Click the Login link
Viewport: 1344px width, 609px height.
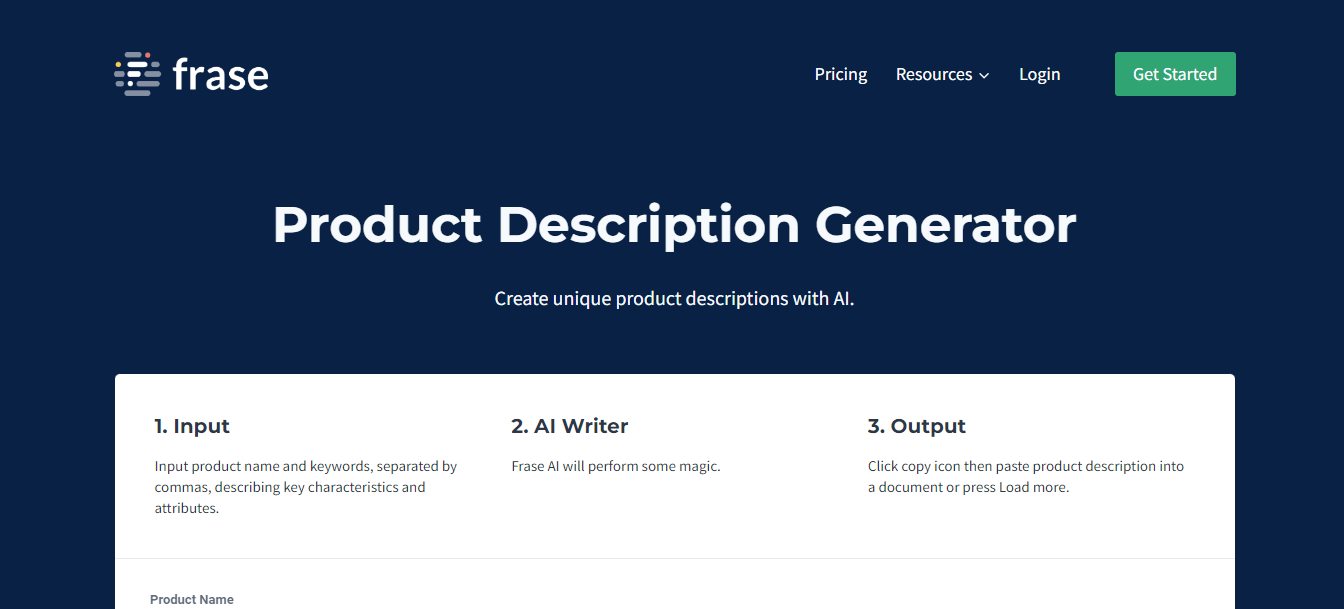pyautogui.click(x=1039, y=74)
